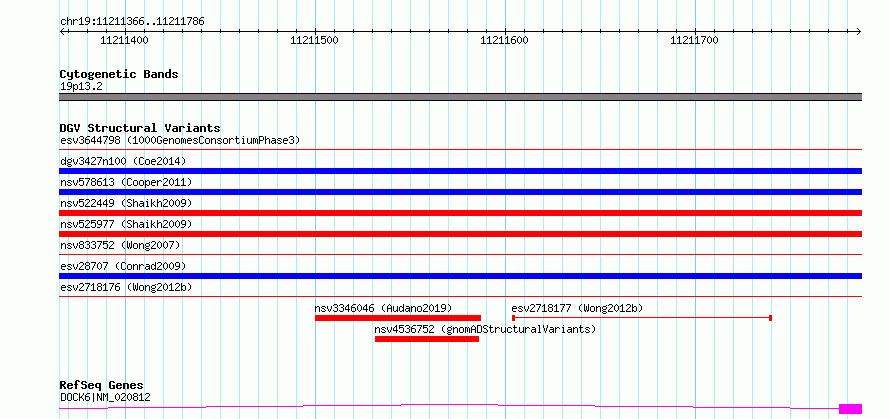Click the DGV Structural Variants track title
The image size is (890, 419).
[x=140, y=128]
